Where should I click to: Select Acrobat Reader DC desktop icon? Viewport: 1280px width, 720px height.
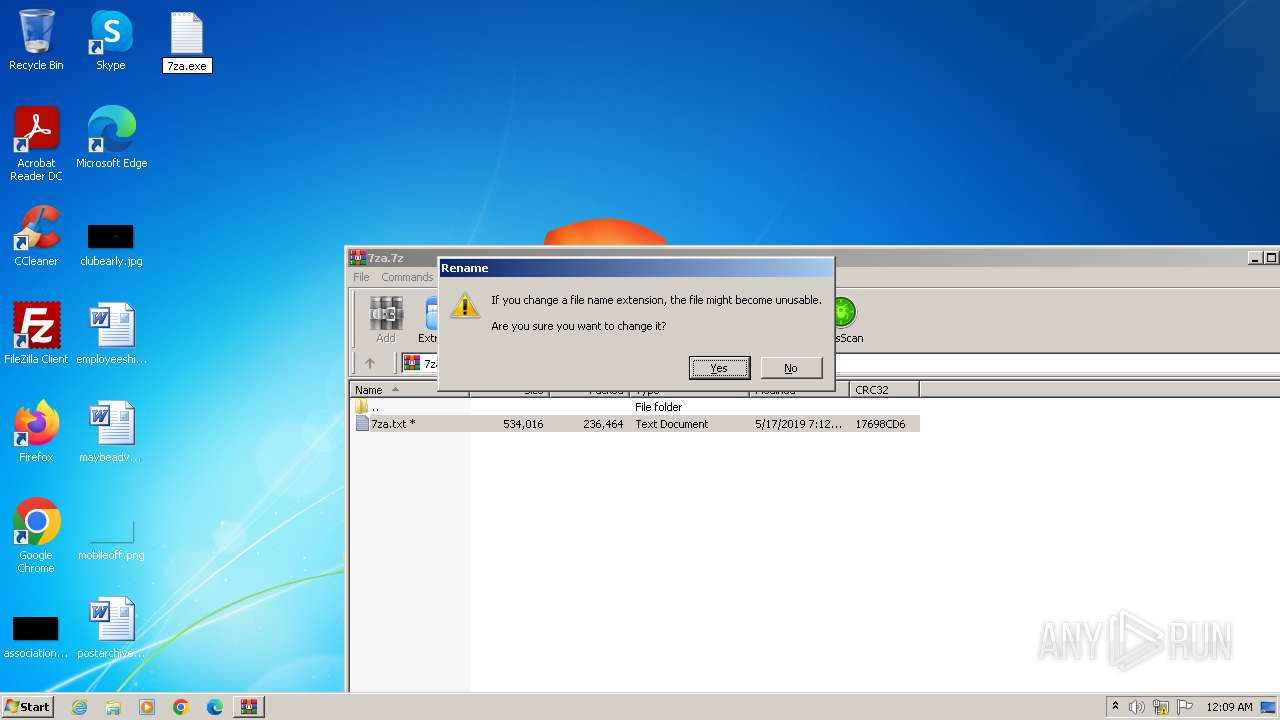coord(36,144)
